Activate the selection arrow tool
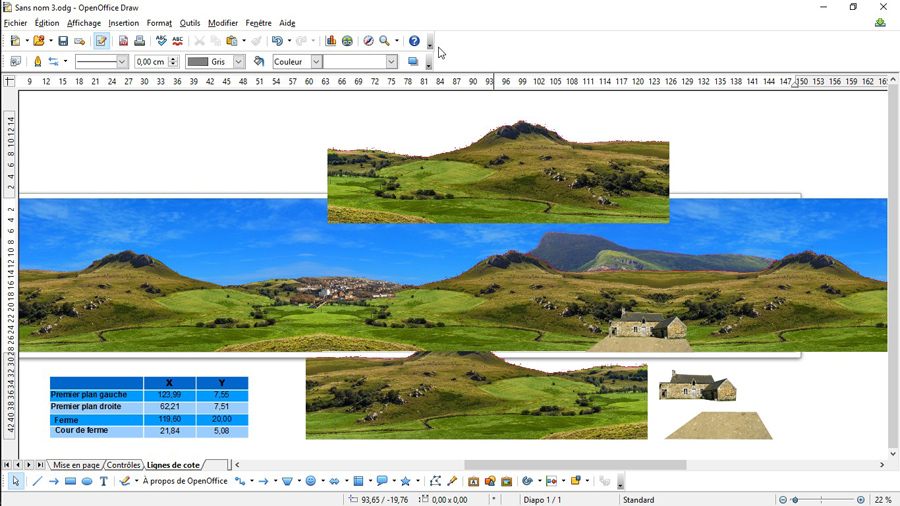 point(16,481)
